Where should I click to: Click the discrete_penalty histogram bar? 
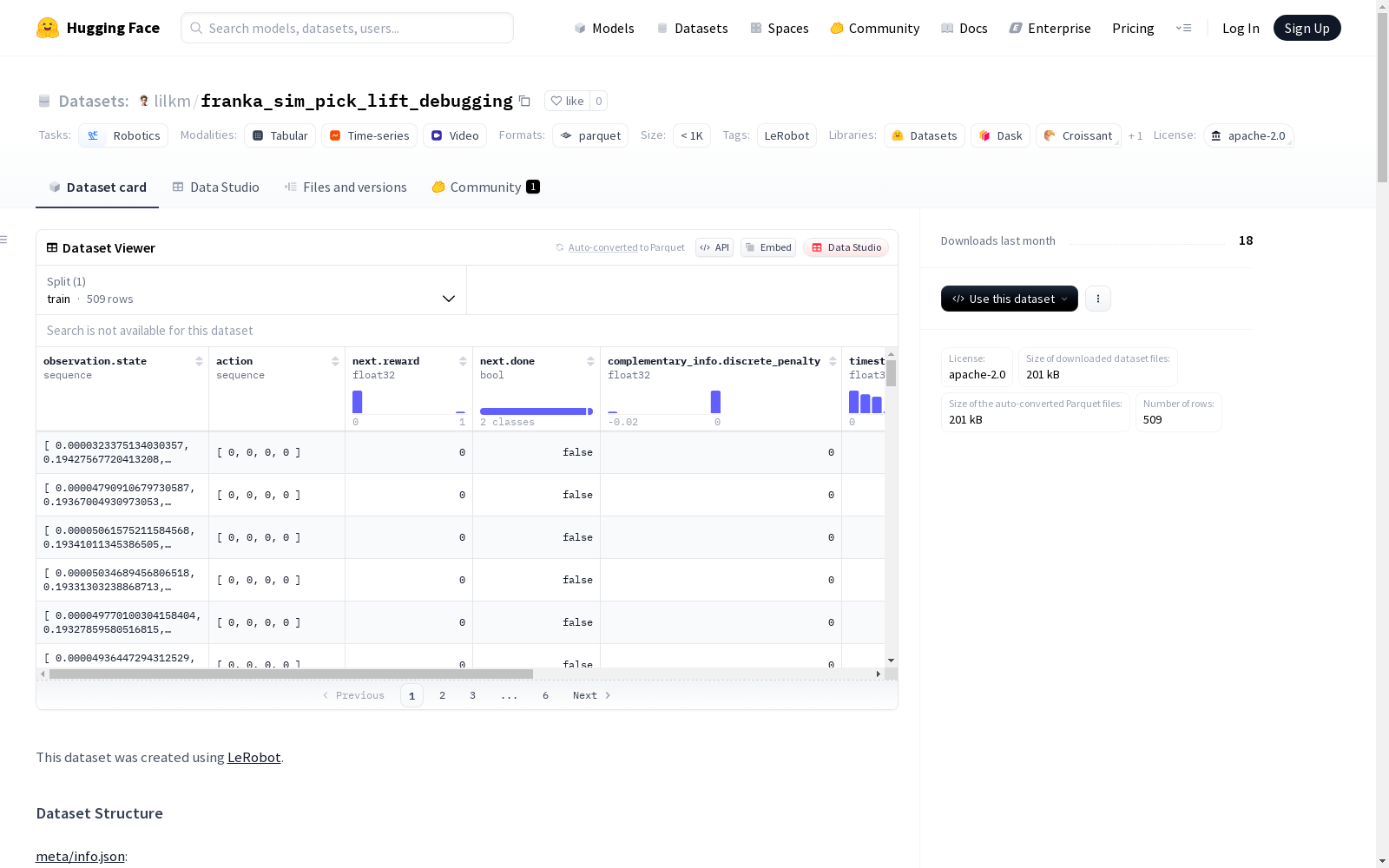coord(715,402)
